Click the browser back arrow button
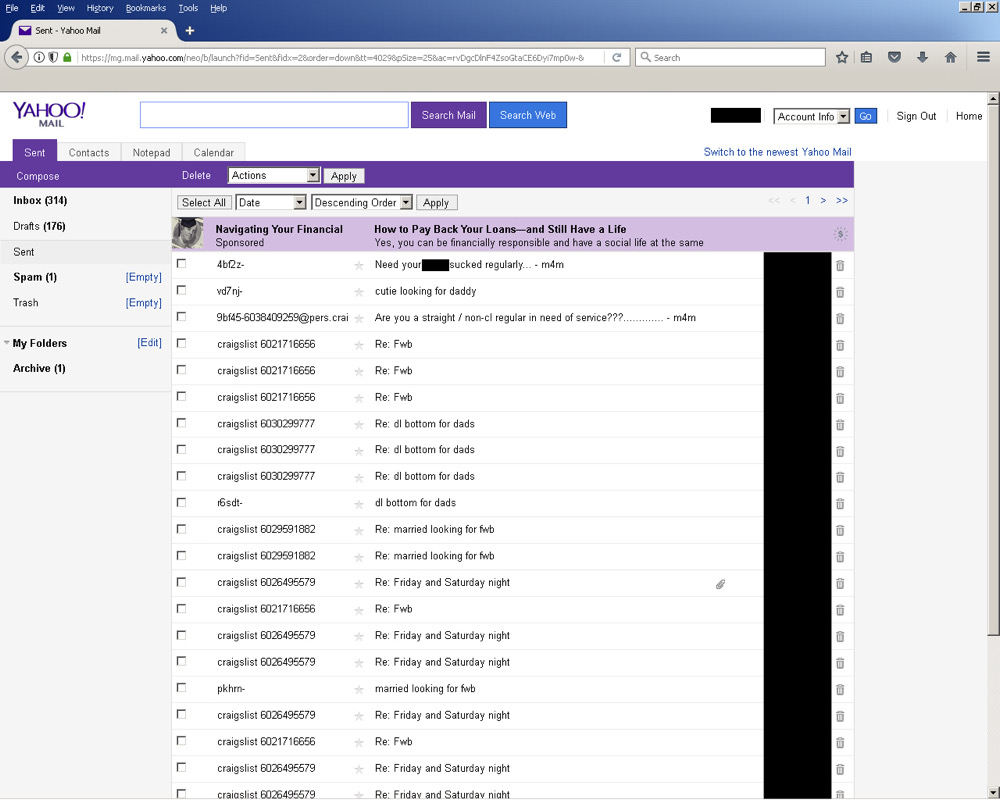The image size is (1000, 800). click(x=17, y=57)
